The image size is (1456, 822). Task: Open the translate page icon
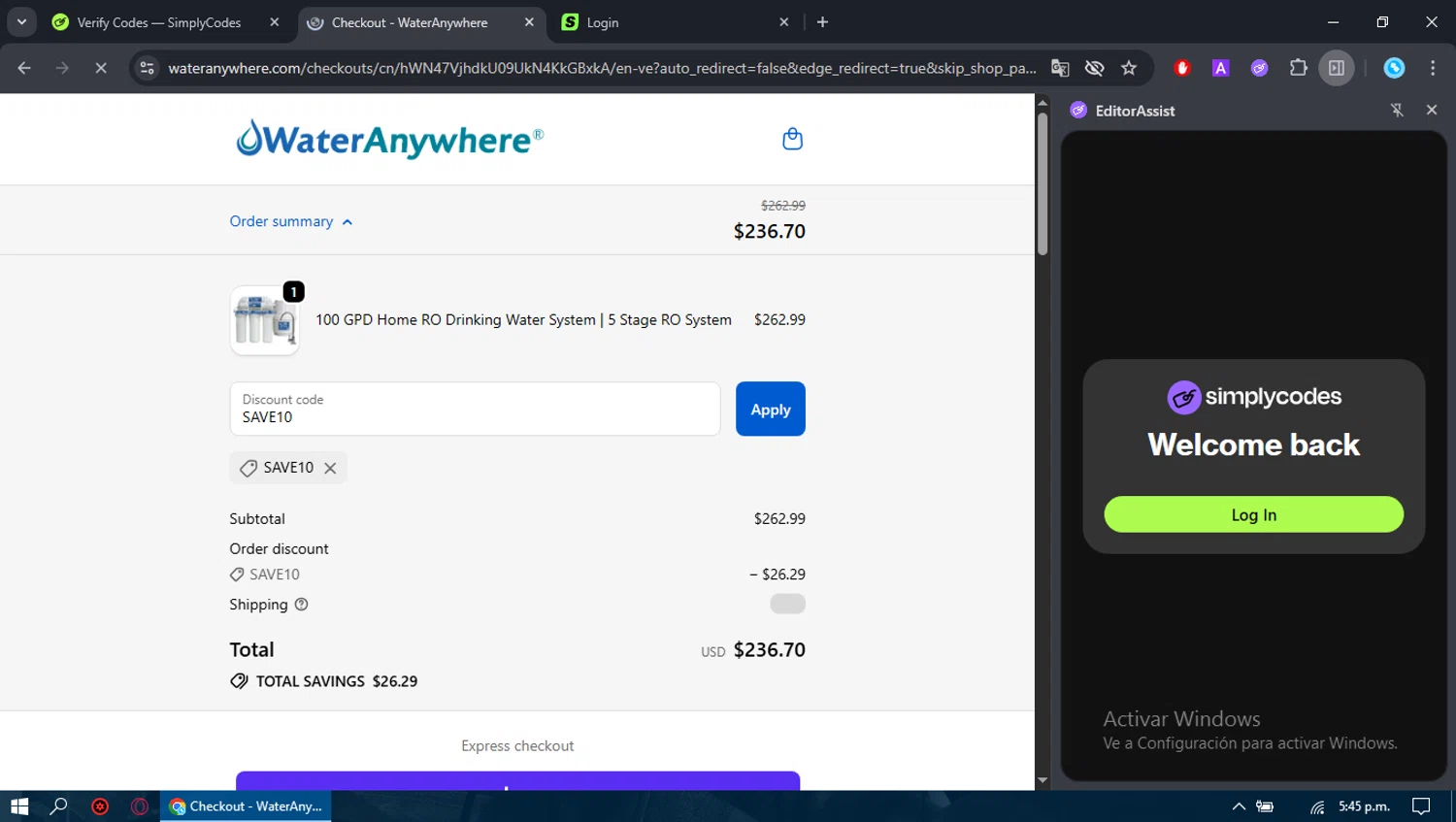point(1060,68)
